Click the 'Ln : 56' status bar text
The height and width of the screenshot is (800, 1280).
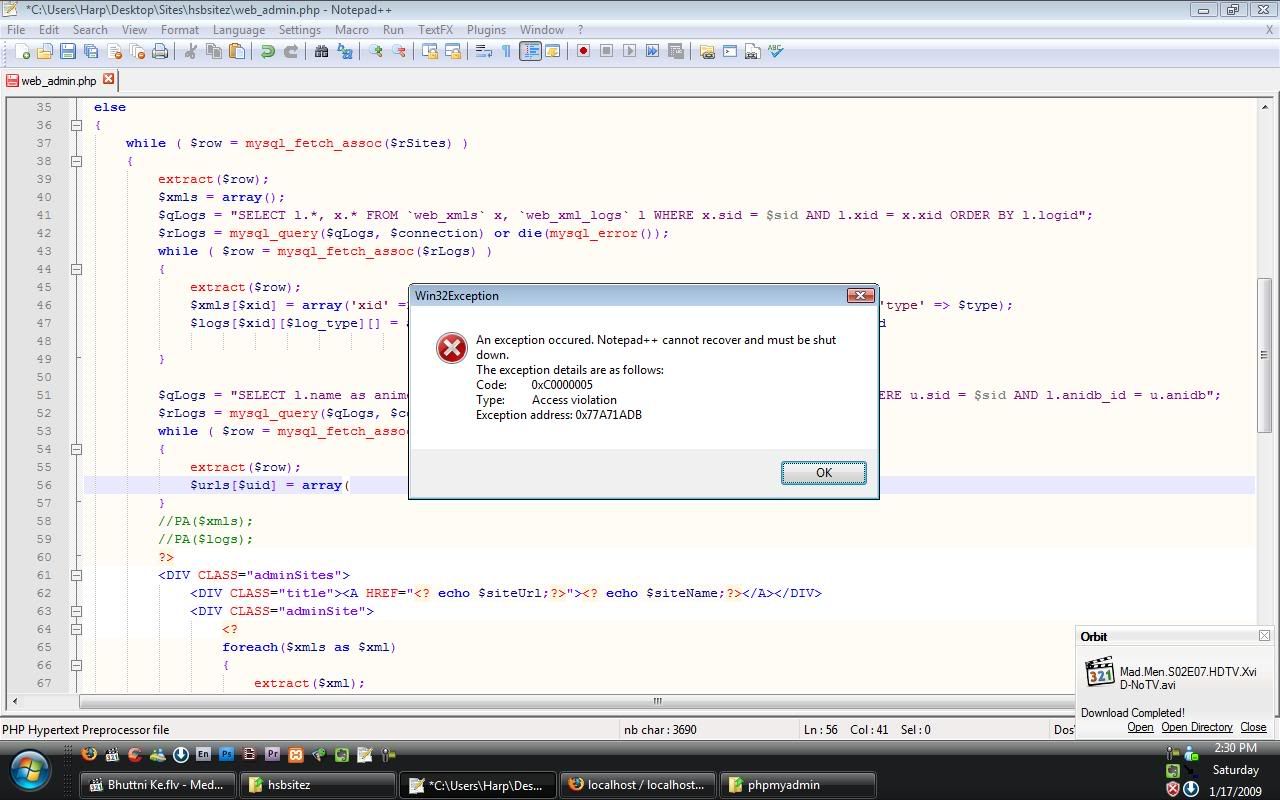point(821,729)
